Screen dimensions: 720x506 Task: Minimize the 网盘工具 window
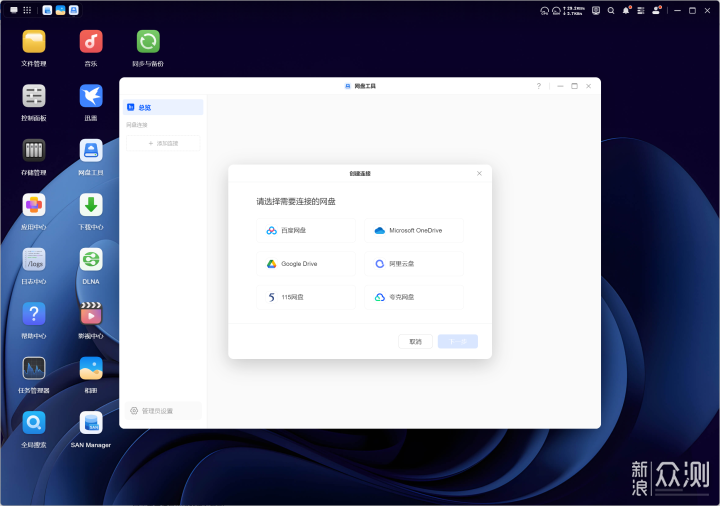tap(560, 86)
